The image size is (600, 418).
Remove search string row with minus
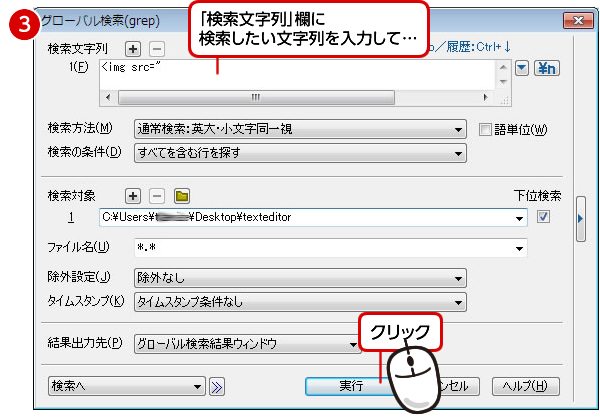[x=157, y=49]
